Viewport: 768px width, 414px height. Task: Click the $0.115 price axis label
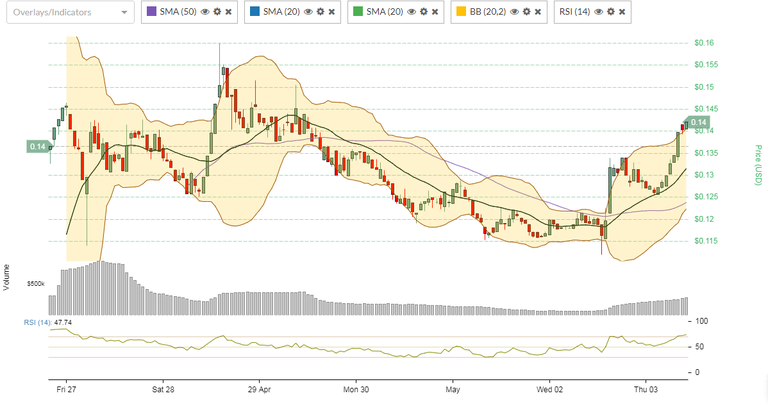pos(706,241)
